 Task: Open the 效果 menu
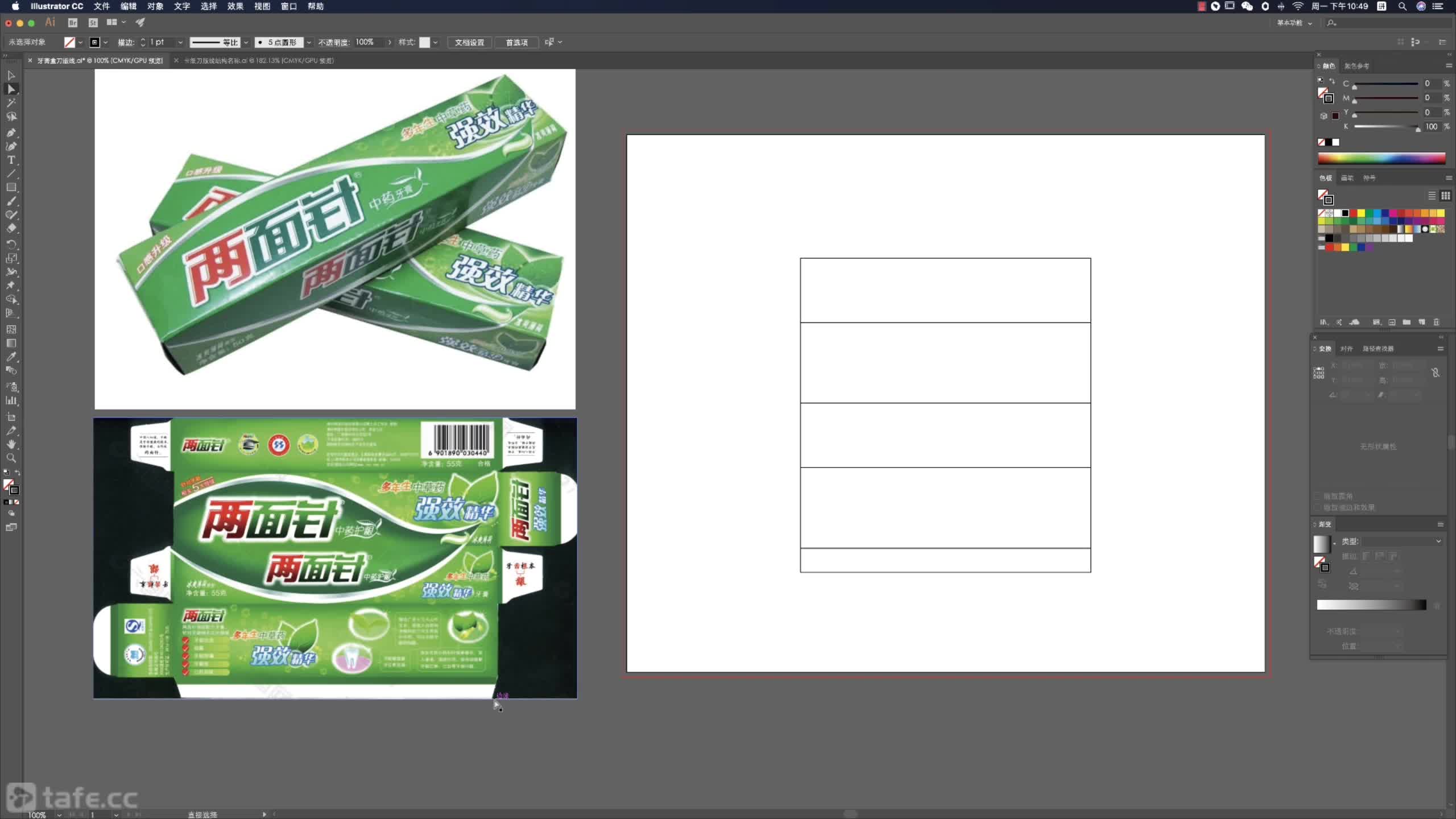point(235,6)
